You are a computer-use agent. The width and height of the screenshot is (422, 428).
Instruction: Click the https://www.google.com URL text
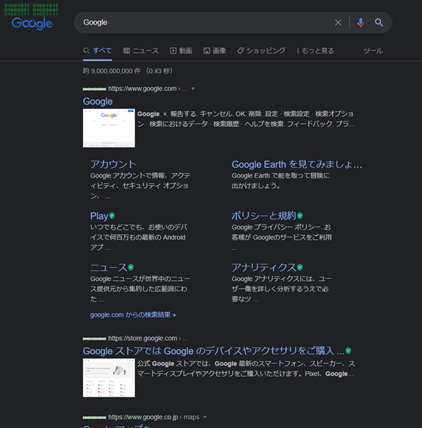pos(142,89)
